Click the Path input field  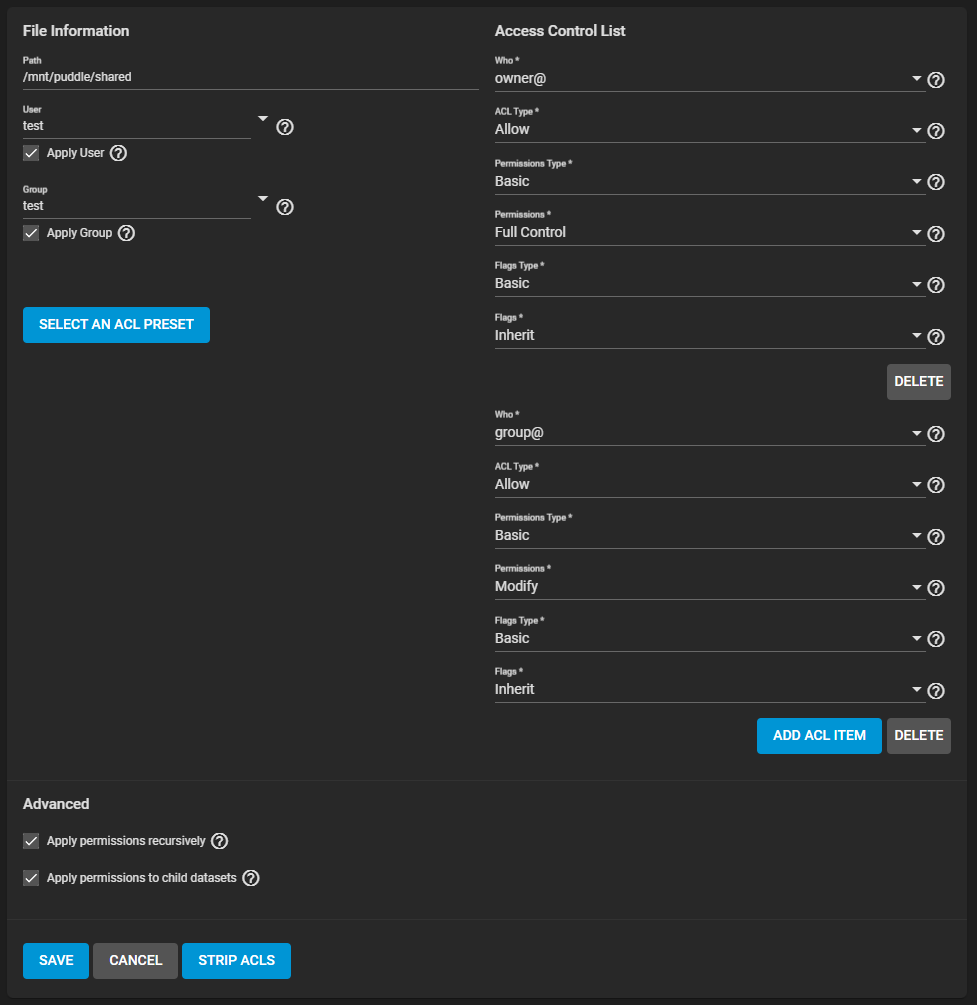click(251, 77)
